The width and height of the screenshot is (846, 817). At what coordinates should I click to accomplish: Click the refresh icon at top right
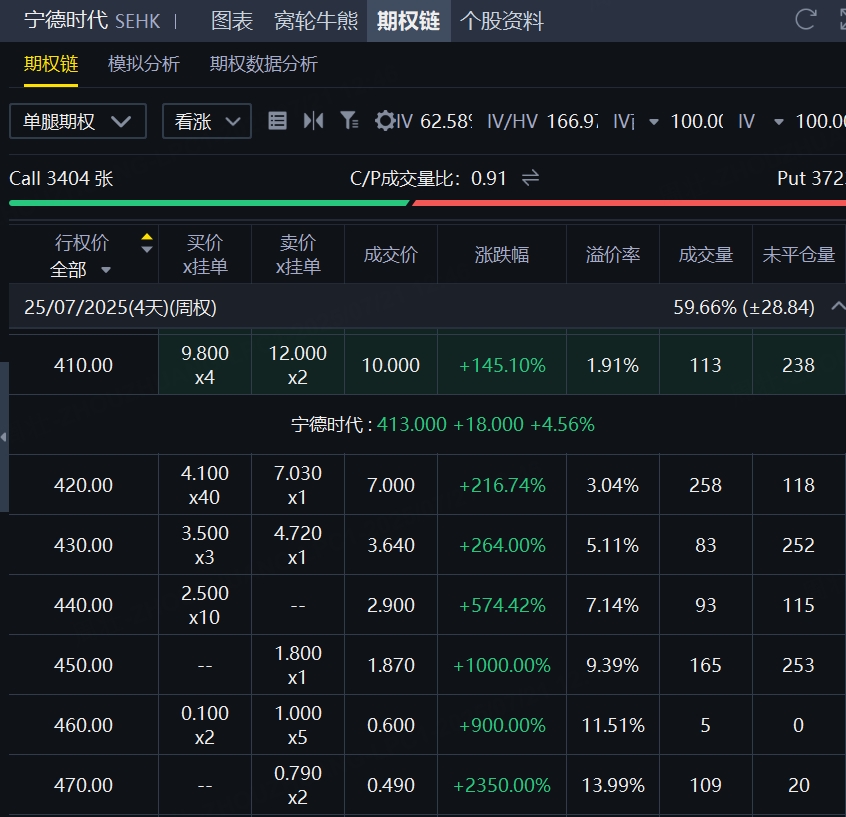coord(805,19)
